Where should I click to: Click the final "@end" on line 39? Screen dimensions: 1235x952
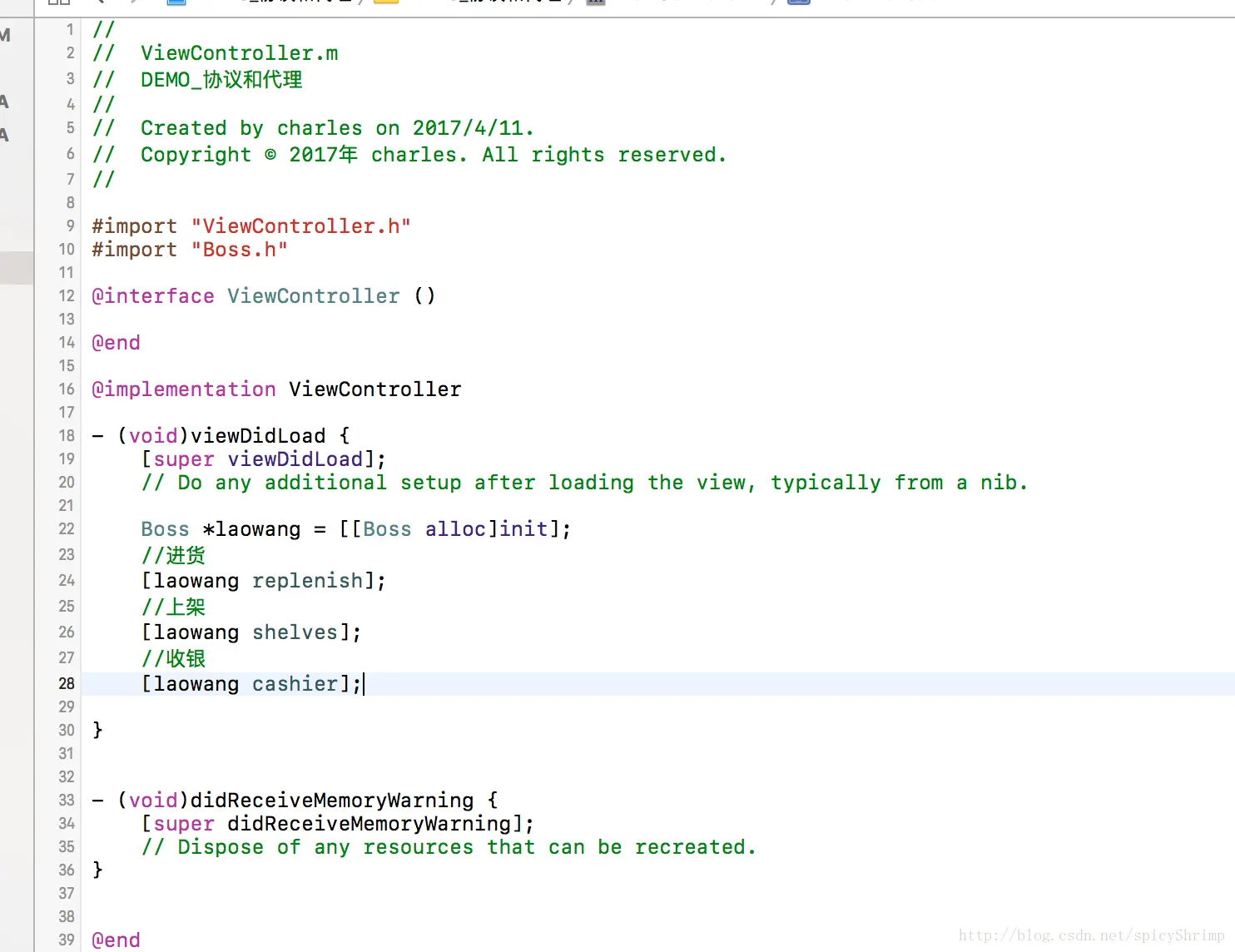tap(116, 940)
